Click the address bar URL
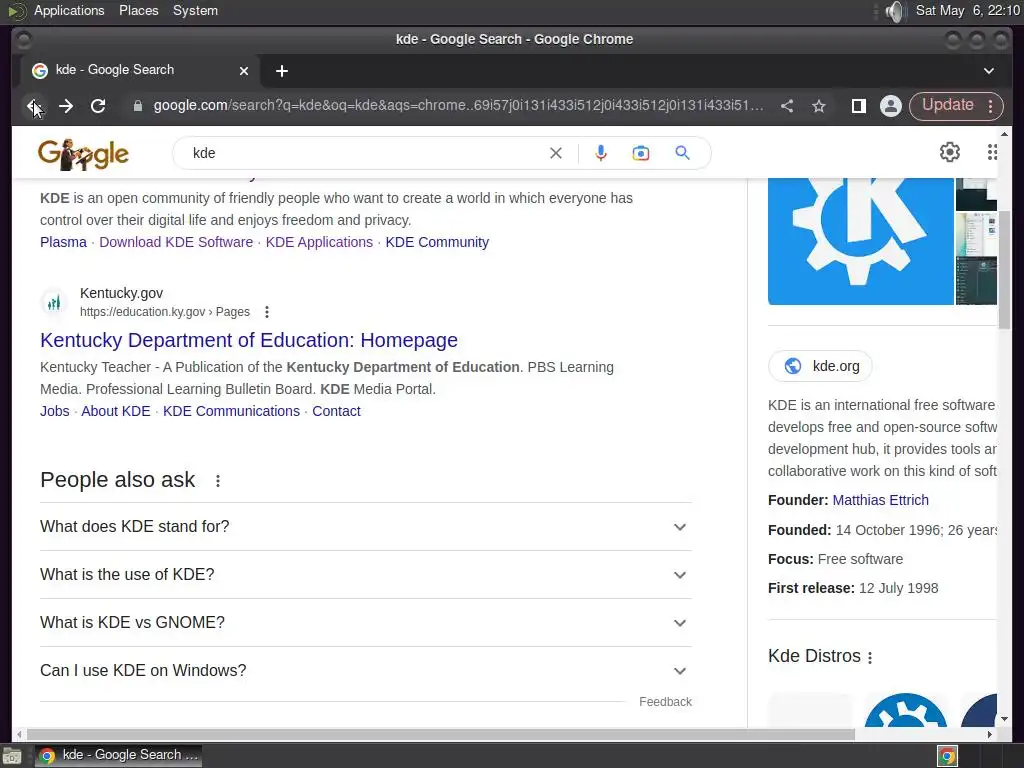This screenshot has width=1024, height=768. 458,106
